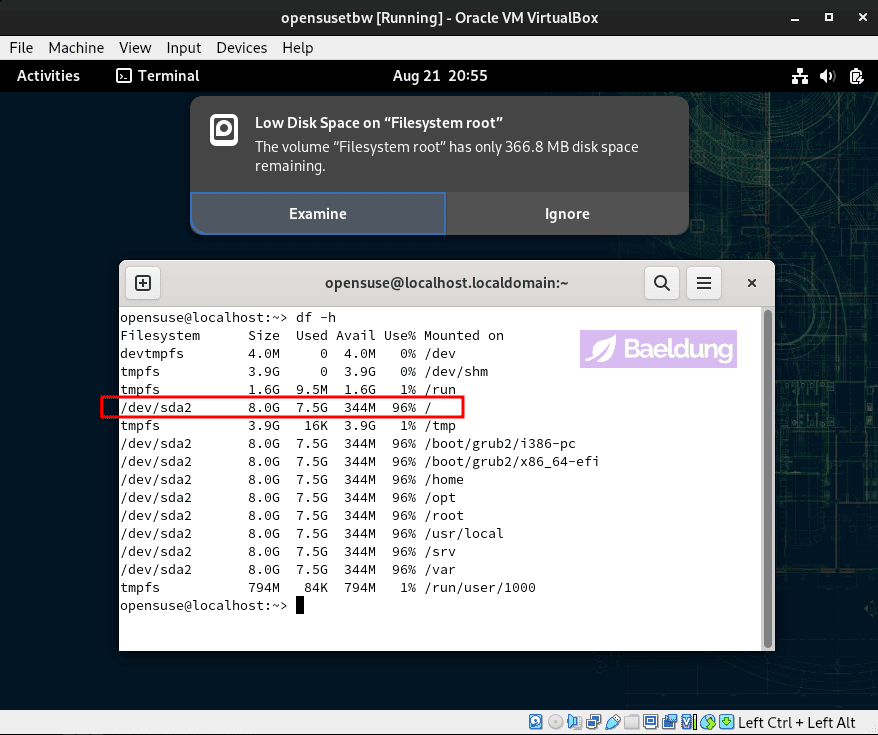Click the volume speaker icon in top bar
Image resolution: width=878 pixels, height=735 pixels.
click(x=827, y=76)
